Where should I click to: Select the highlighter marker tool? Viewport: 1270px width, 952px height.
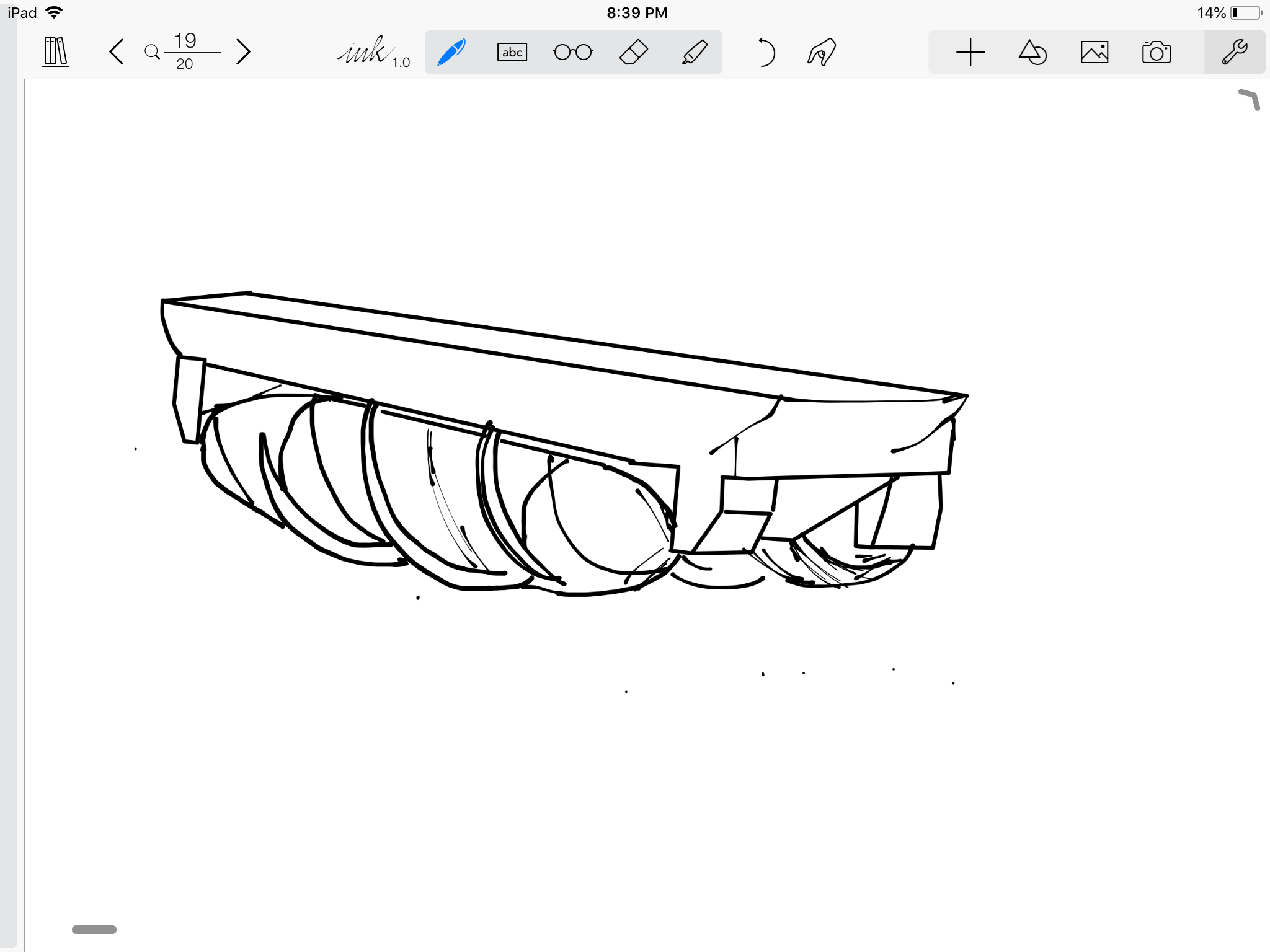point(695,52)
